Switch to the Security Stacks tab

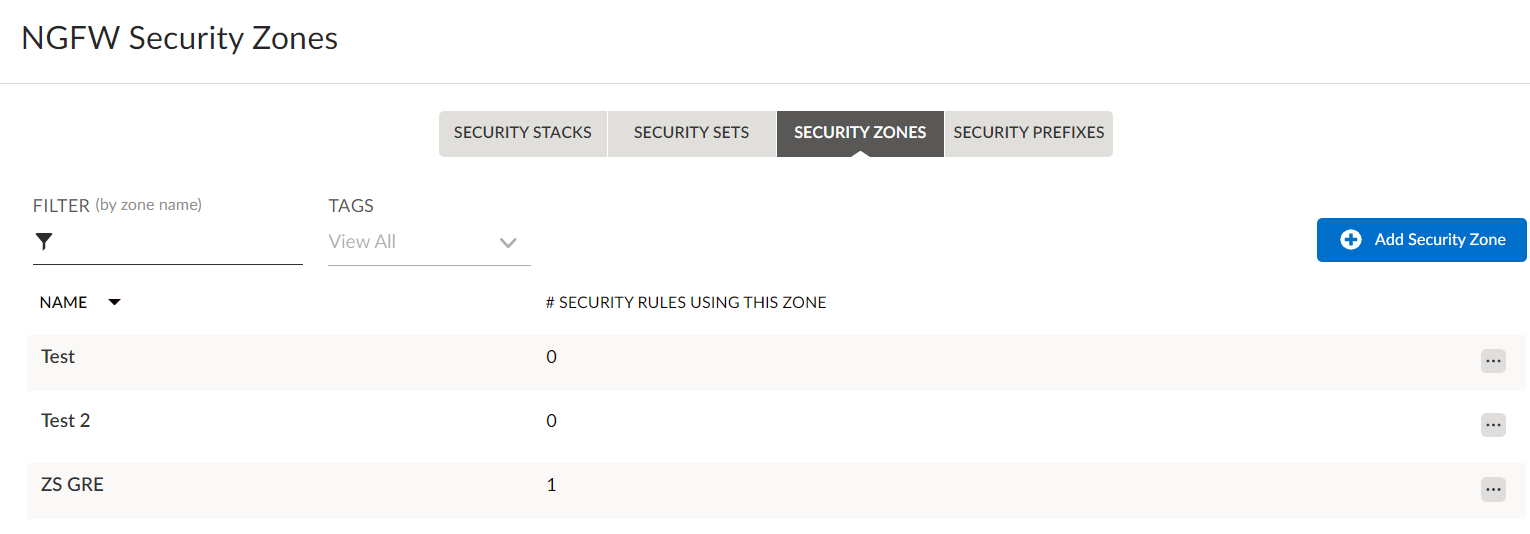[x=522, y=133]
